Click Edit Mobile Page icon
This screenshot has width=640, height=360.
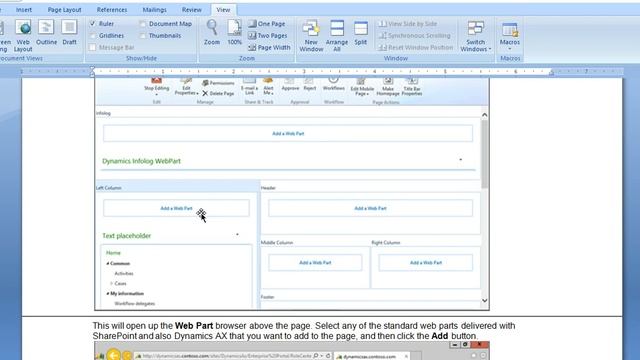point(362,87)
